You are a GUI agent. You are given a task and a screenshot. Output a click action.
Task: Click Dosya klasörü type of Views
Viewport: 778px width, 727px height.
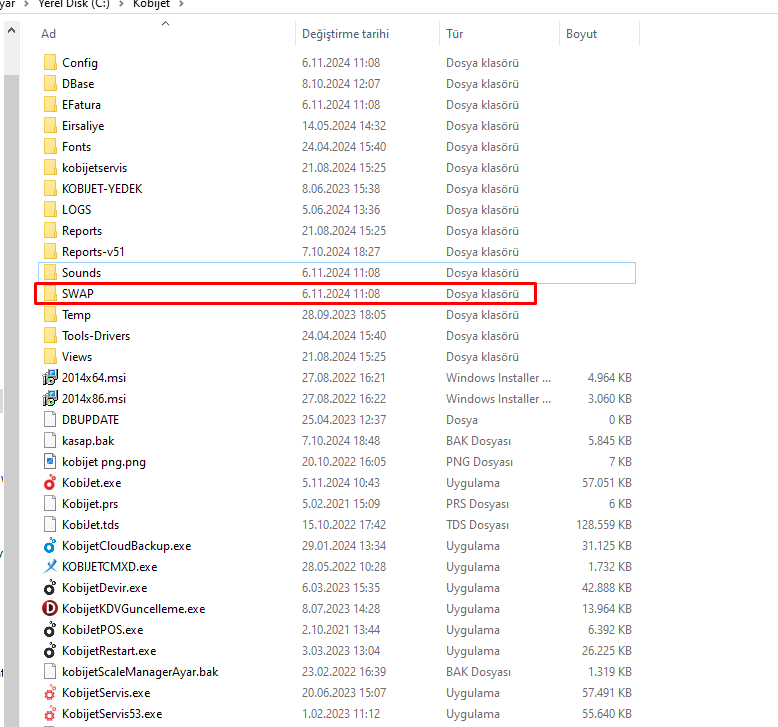pyautogui.click(x=482, y=357)
